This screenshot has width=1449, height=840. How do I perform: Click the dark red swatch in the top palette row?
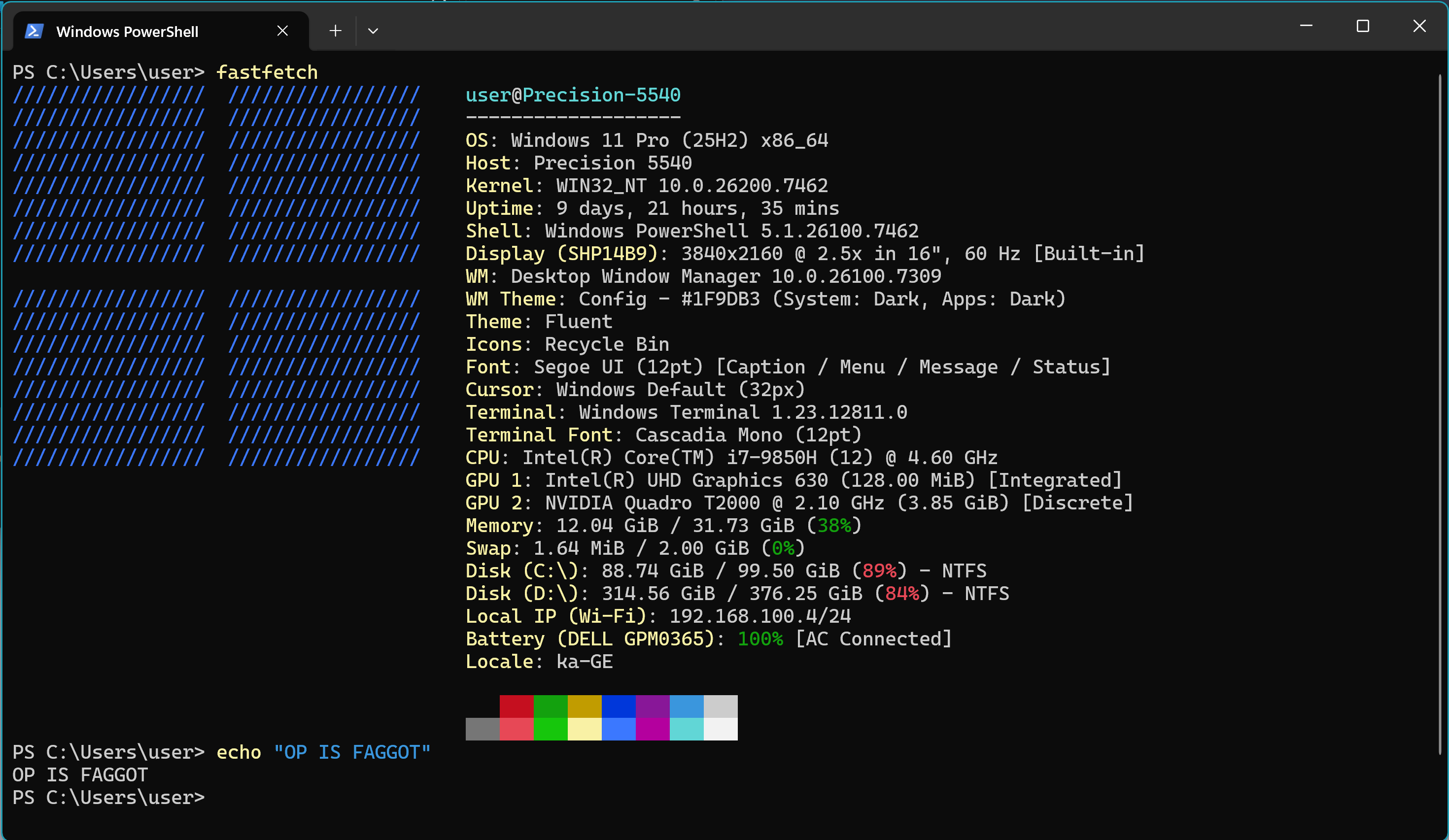[517, 706]
